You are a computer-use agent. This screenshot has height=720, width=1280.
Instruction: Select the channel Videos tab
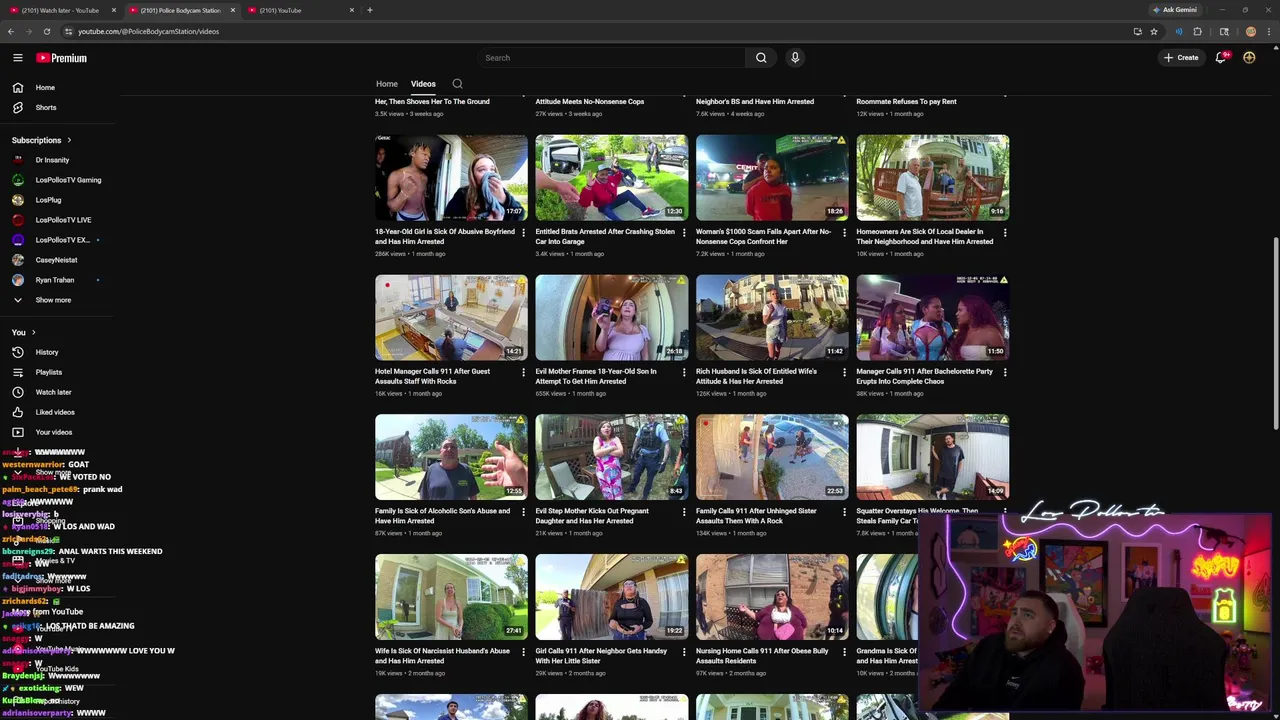click(x=423, y=84)
